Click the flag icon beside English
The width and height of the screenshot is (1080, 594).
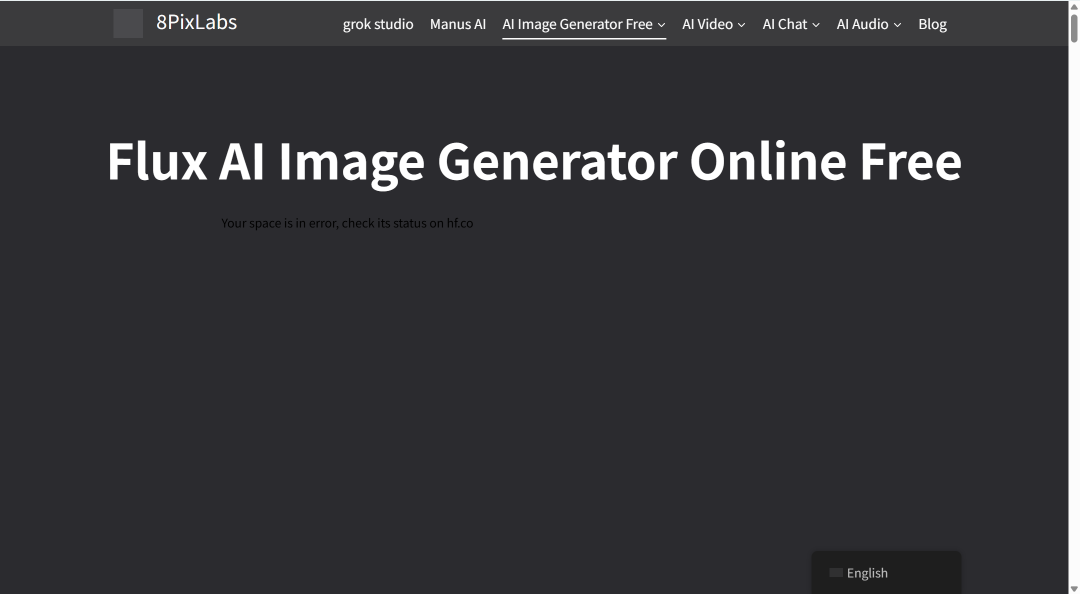tap(836, 573)
